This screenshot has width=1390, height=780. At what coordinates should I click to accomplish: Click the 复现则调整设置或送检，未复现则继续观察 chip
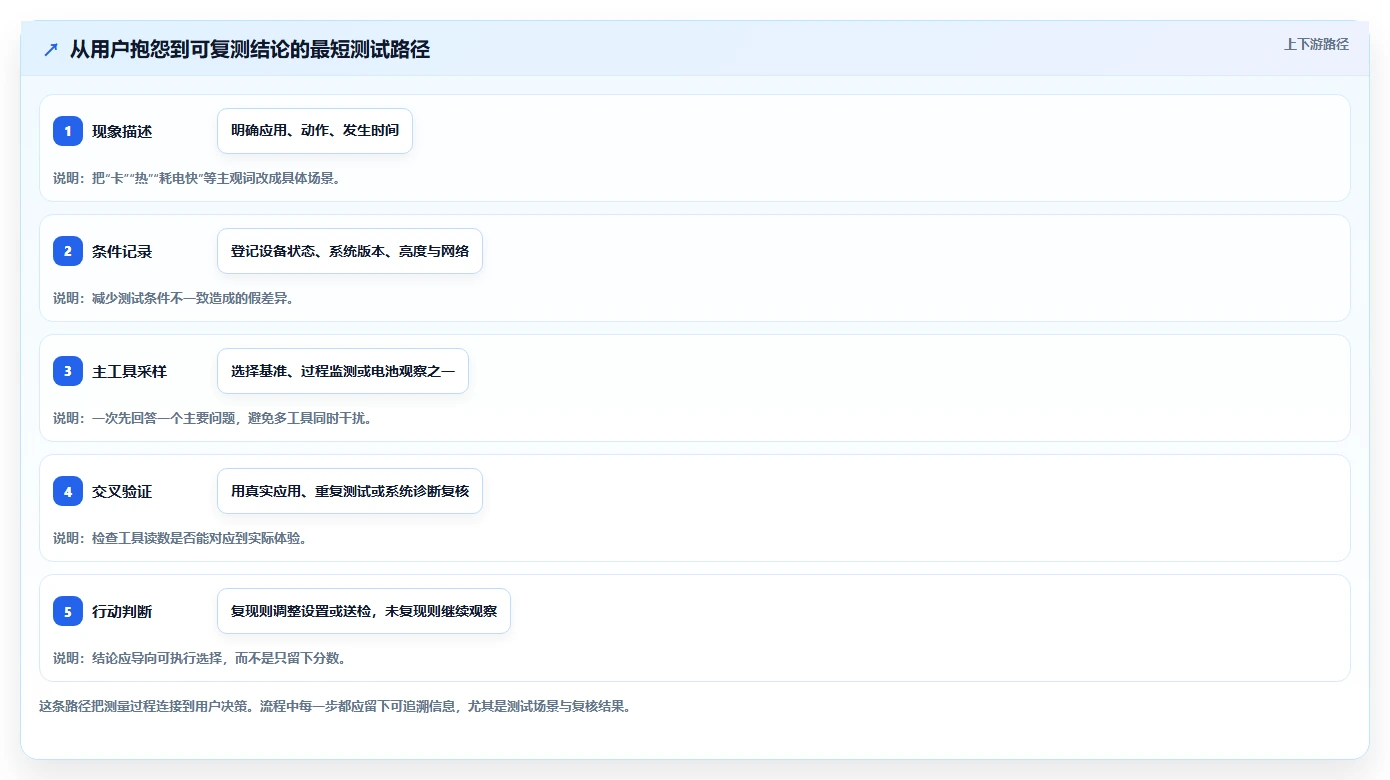[364, 611]
